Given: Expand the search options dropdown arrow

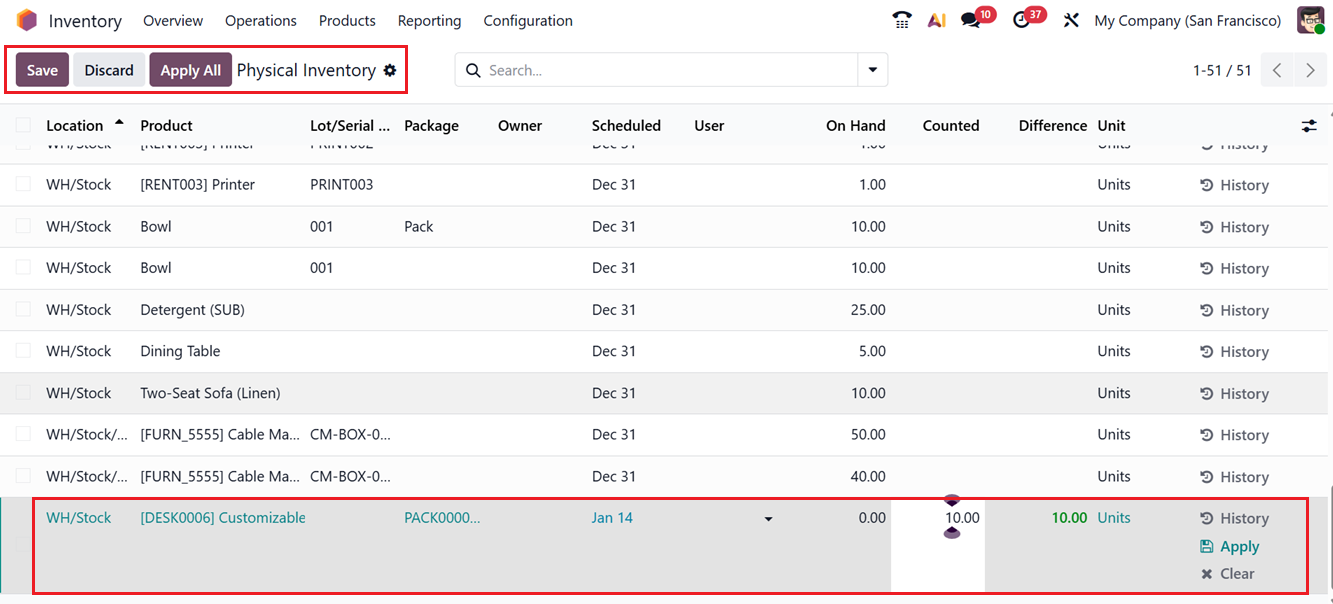Looking at the screenshot, I should click(873, 70).
